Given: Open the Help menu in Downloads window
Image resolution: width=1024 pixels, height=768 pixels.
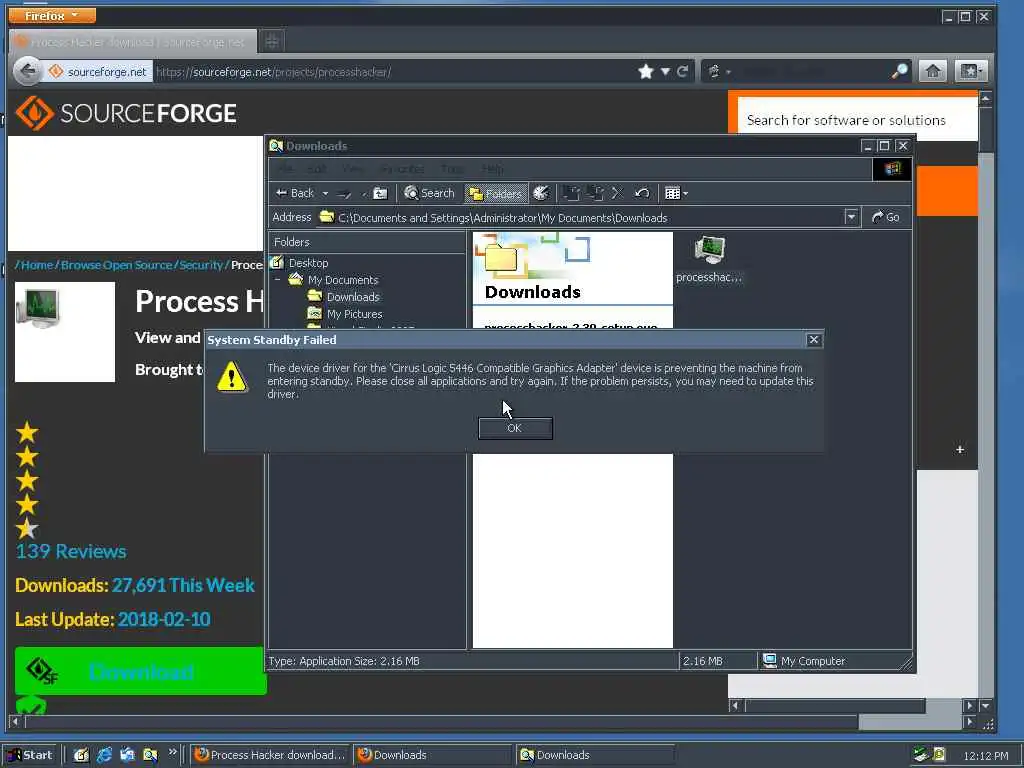Looking at the screenshot, I should click(x=492, y=169).
